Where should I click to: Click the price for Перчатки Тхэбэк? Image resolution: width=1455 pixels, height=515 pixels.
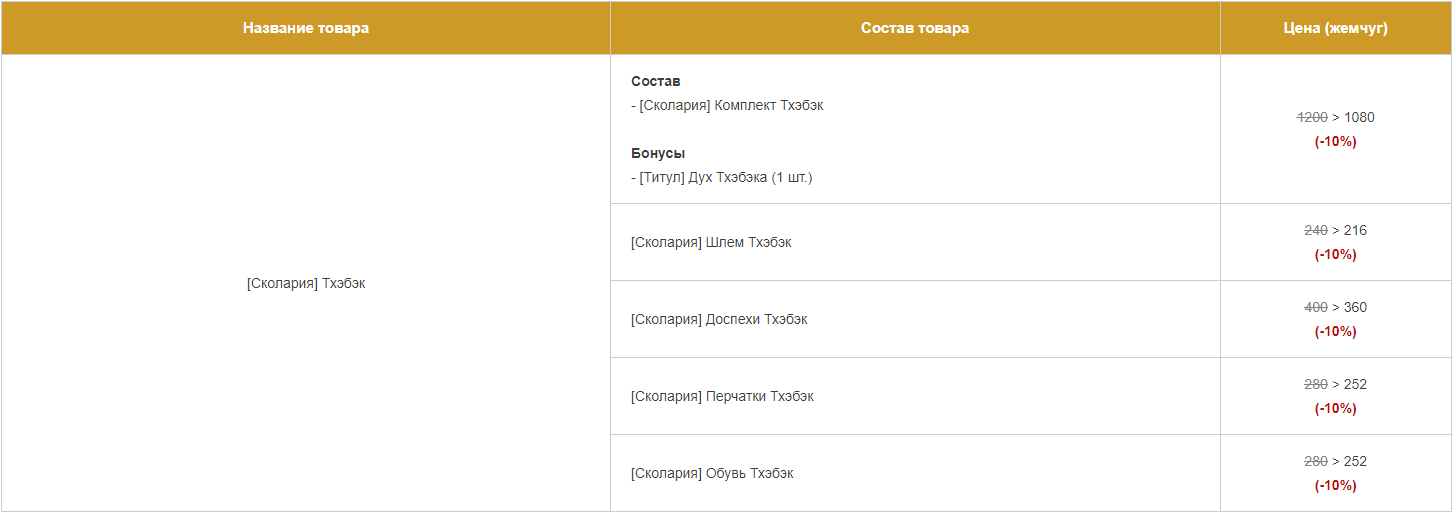click(1335, 384)
